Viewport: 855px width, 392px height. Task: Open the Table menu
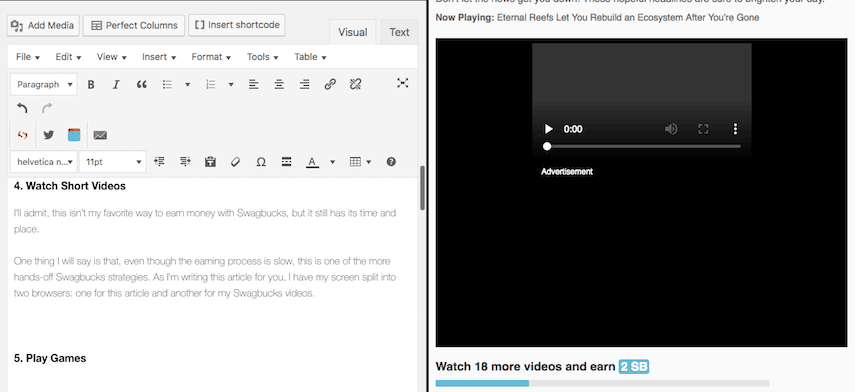pos(310,57)
